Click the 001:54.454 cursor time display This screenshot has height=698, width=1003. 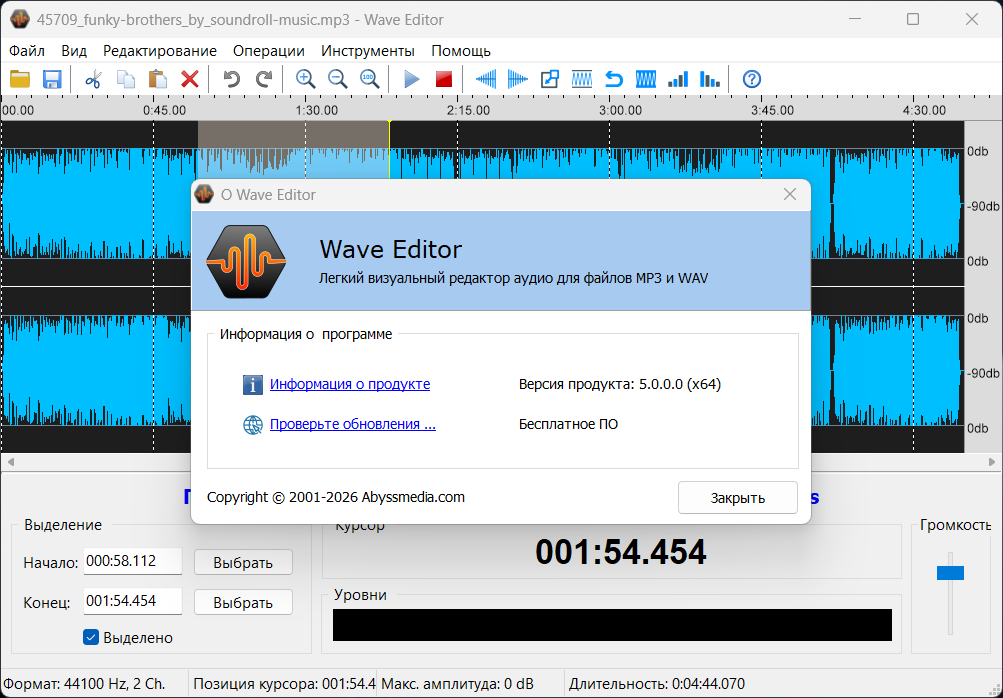click(x=620, y=552)
